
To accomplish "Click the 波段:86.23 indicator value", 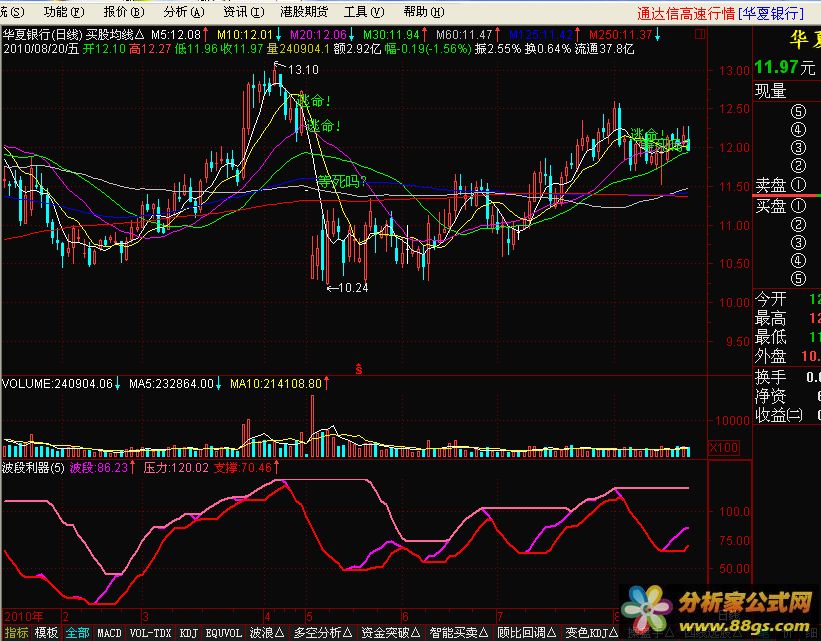I will click(99, 468).
